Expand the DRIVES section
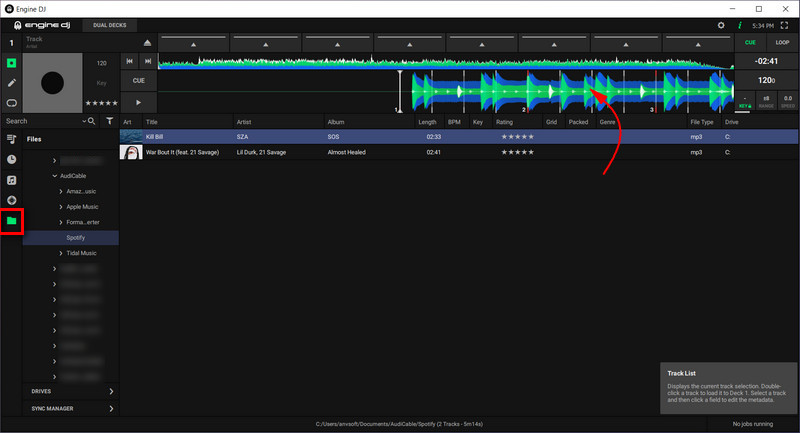Screen dimensions: 800x433 71,391
